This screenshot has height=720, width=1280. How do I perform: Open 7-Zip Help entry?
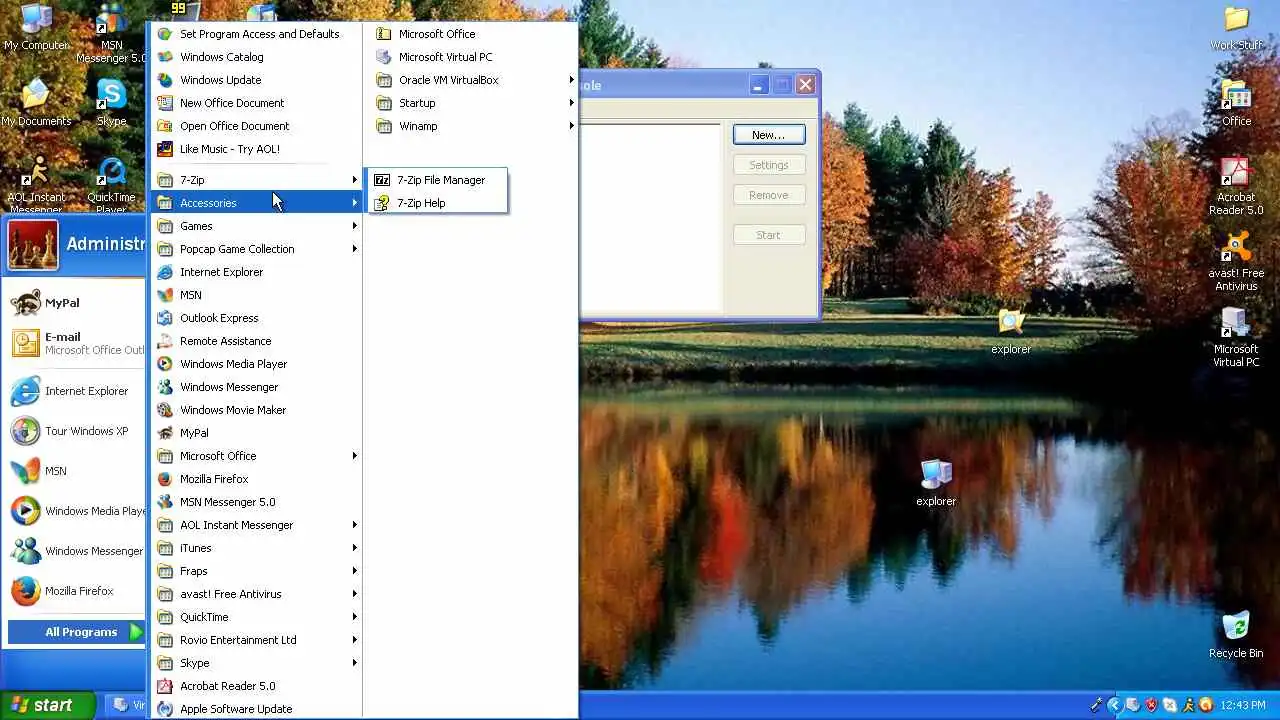pyautogui.click(x=438, y=203)
